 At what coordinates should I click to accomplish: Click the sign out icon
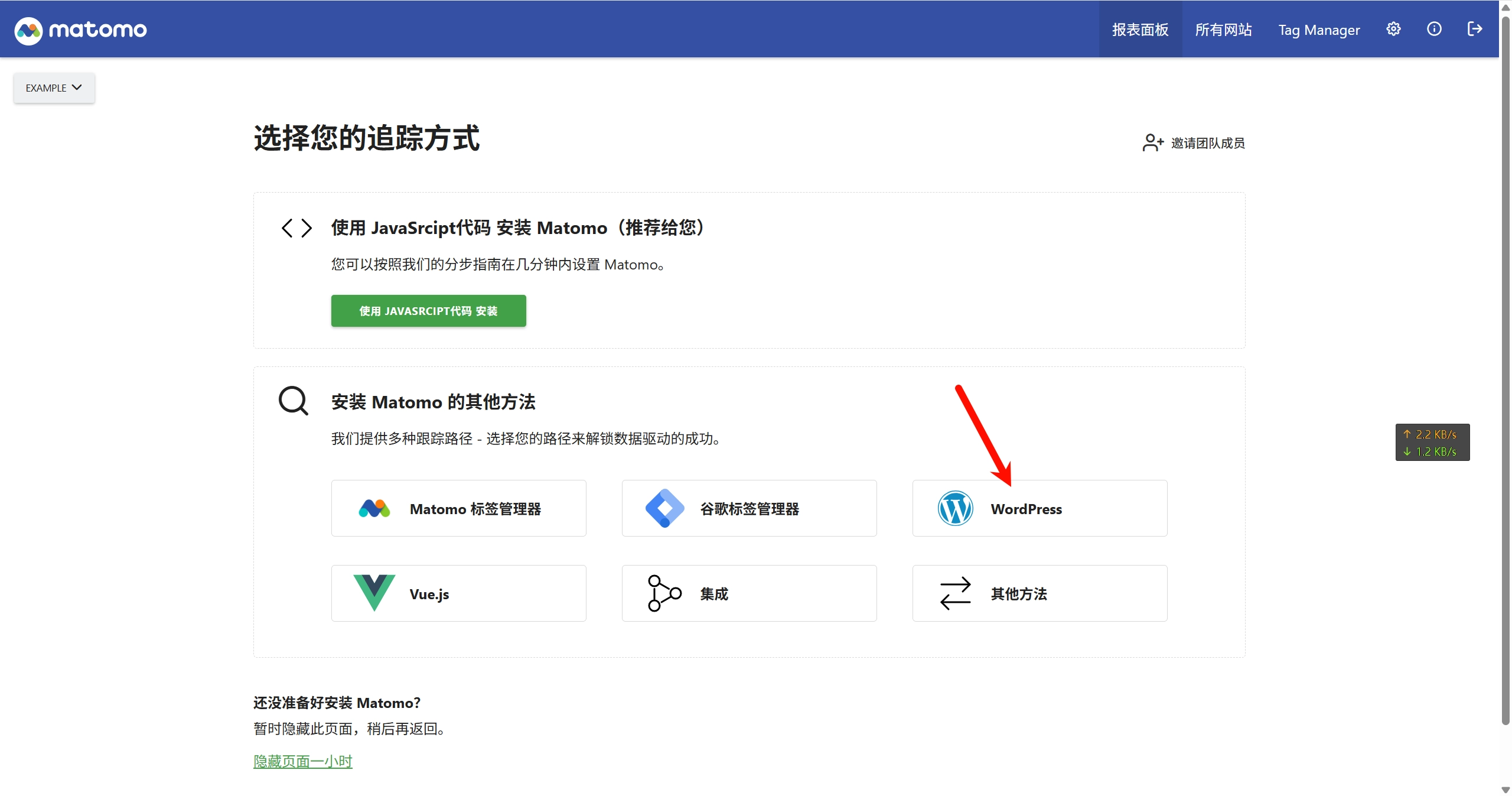tap(1475, 29)
